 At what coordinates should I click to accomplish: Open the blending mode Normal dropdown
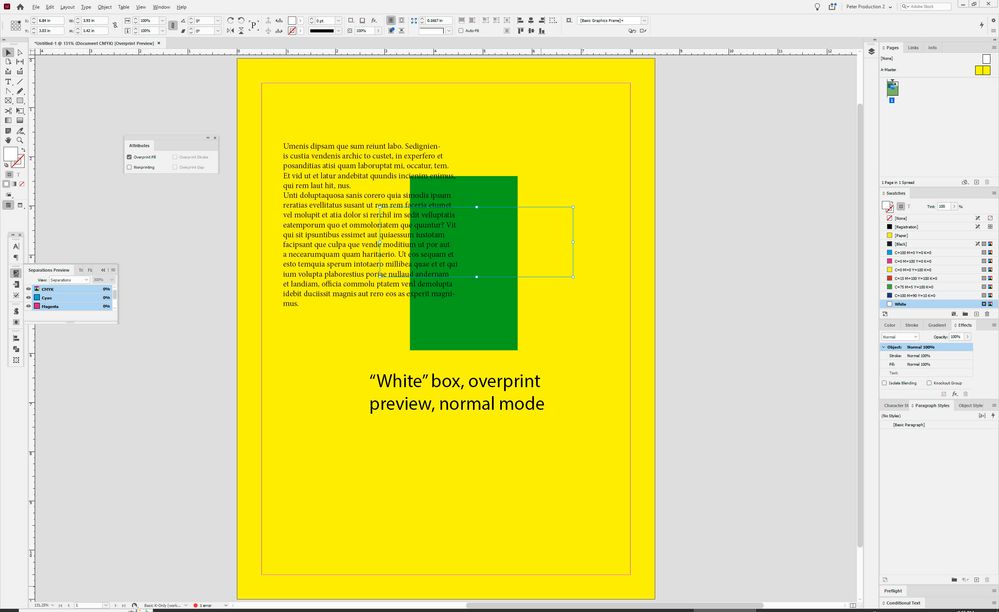901,337
